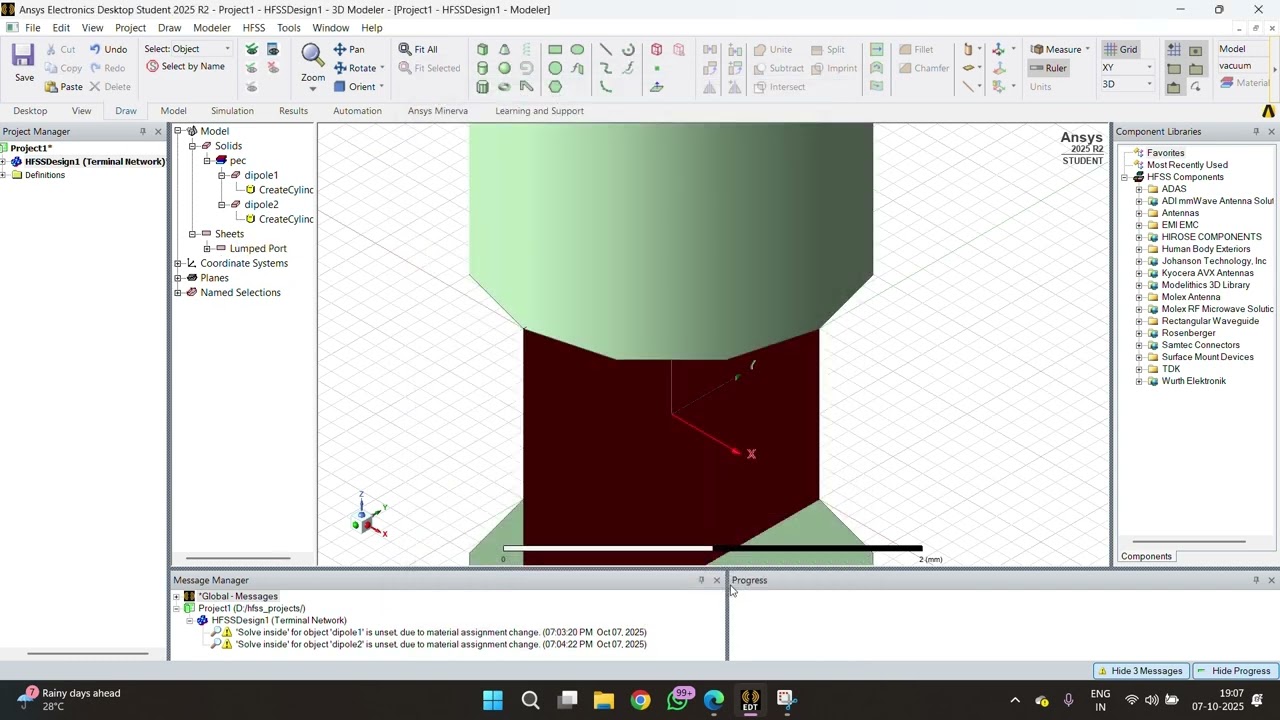This screenshot has height=720, width=1280.
Task: Open File Explorer from taskbar
Action: coord(603,700)
